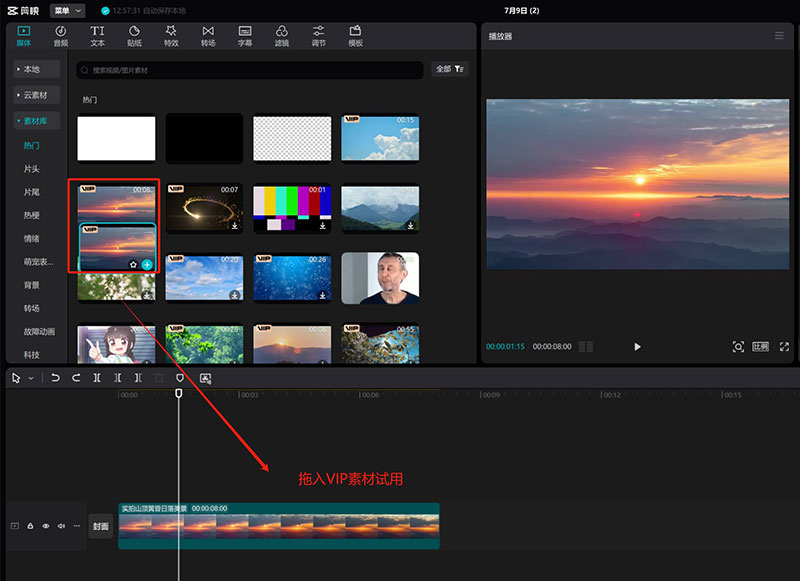Open the 音频 (Audio) tab
This screenshot has height=581, width=800.
tap(60, 36)
